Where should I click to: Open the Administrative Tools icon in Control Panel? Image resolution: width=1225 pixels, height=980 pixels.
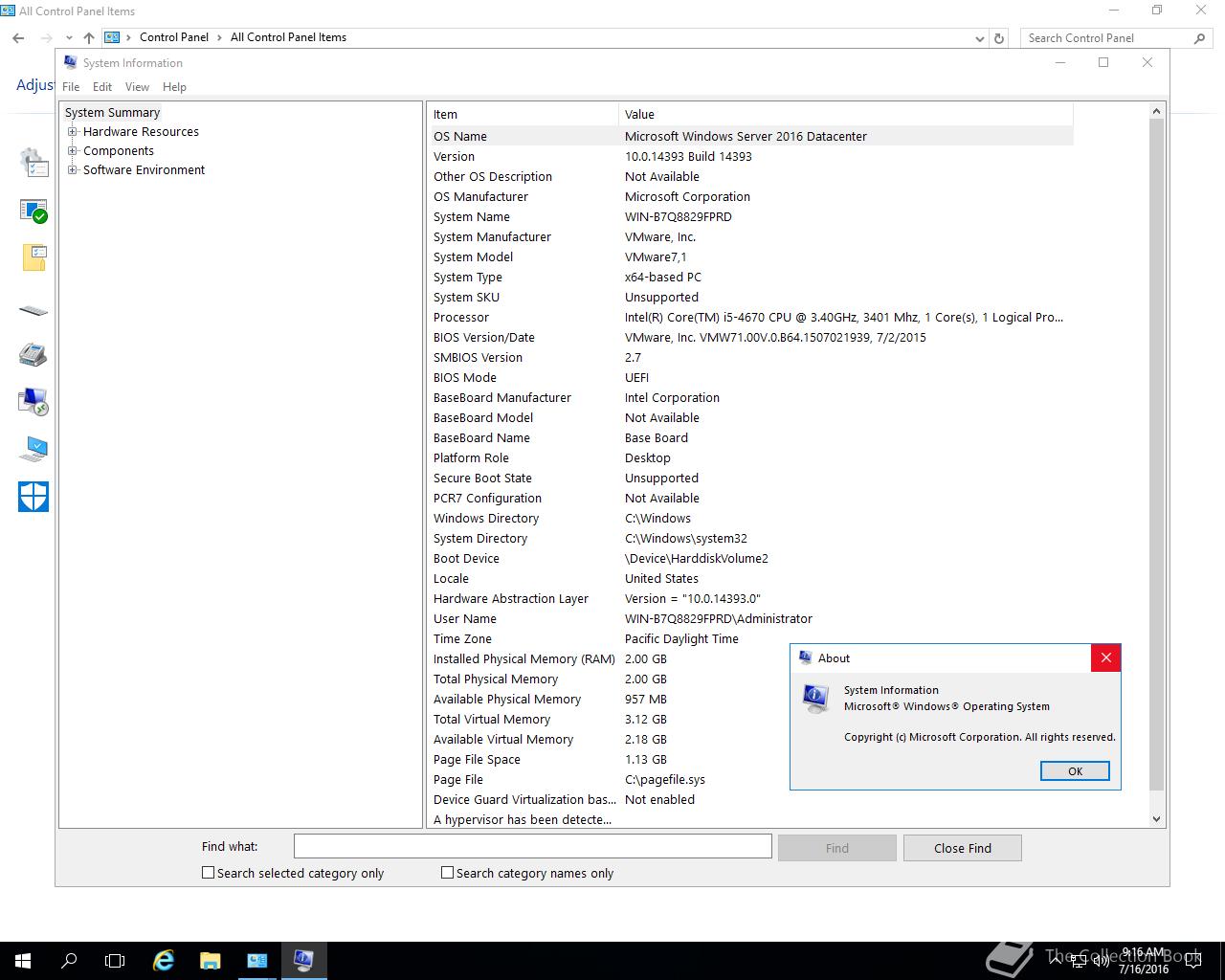33,163
